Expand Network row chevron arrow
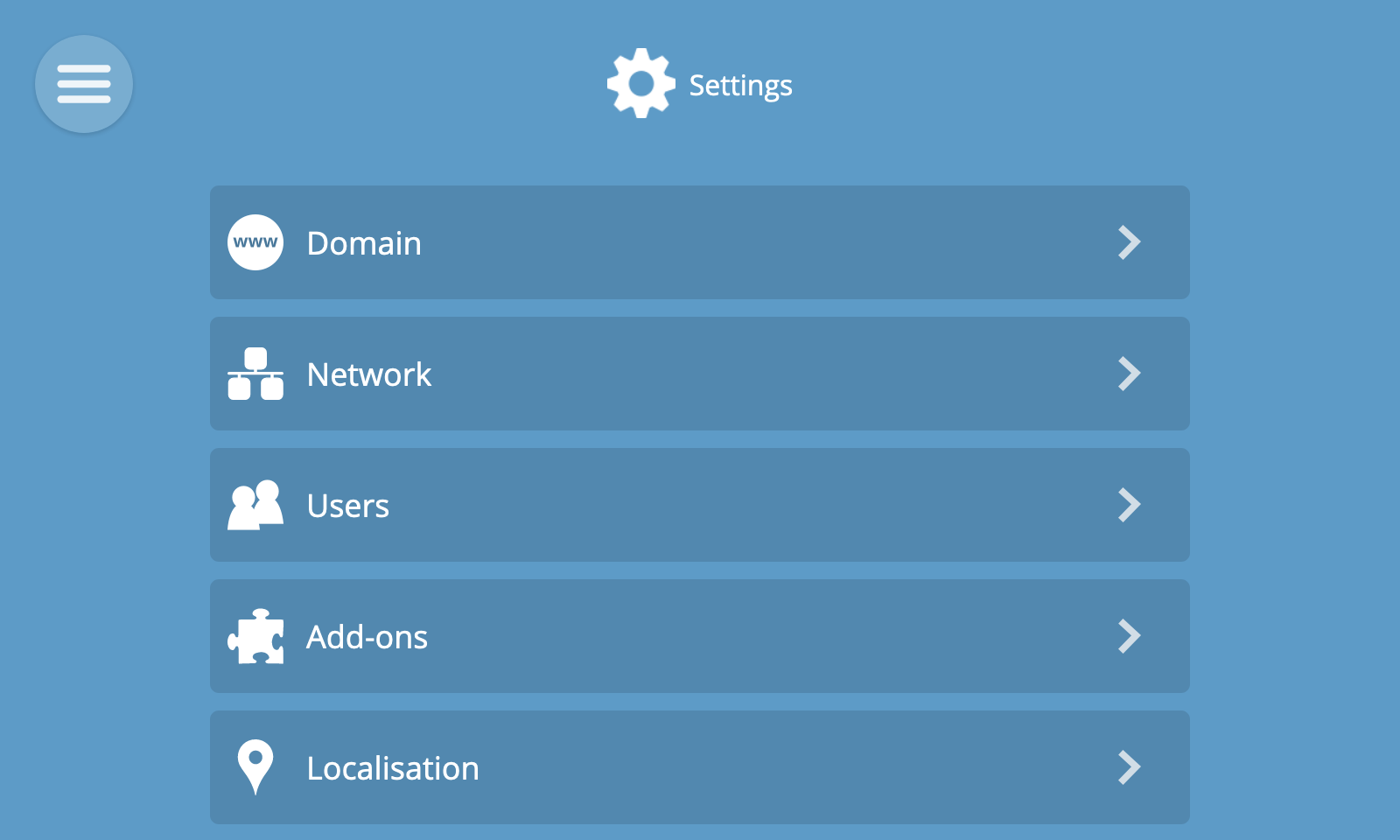 pyautogui.click(x=1130, y=374)
